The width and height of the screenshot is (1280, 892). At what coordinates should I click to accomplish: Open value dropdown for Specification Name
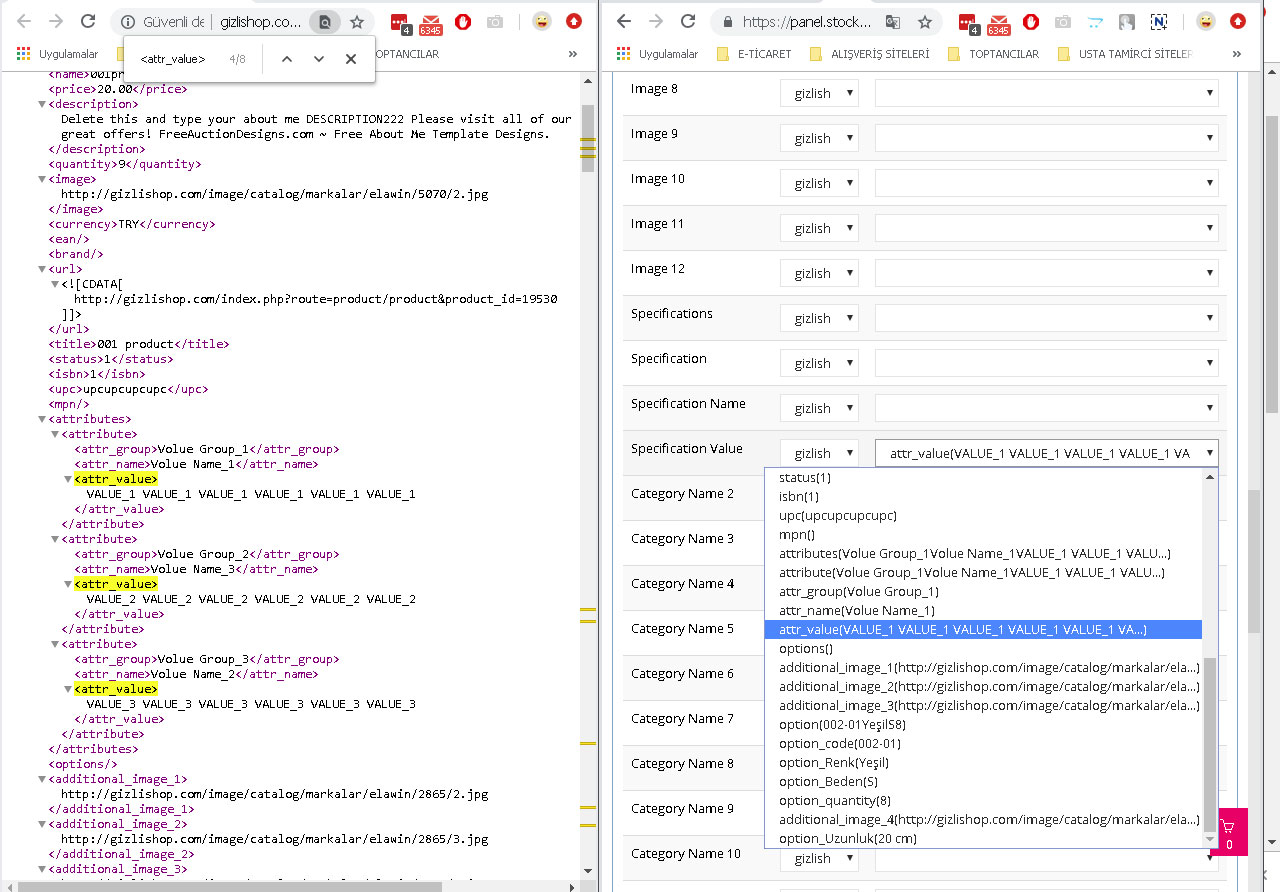click(x=1046, y=408)
